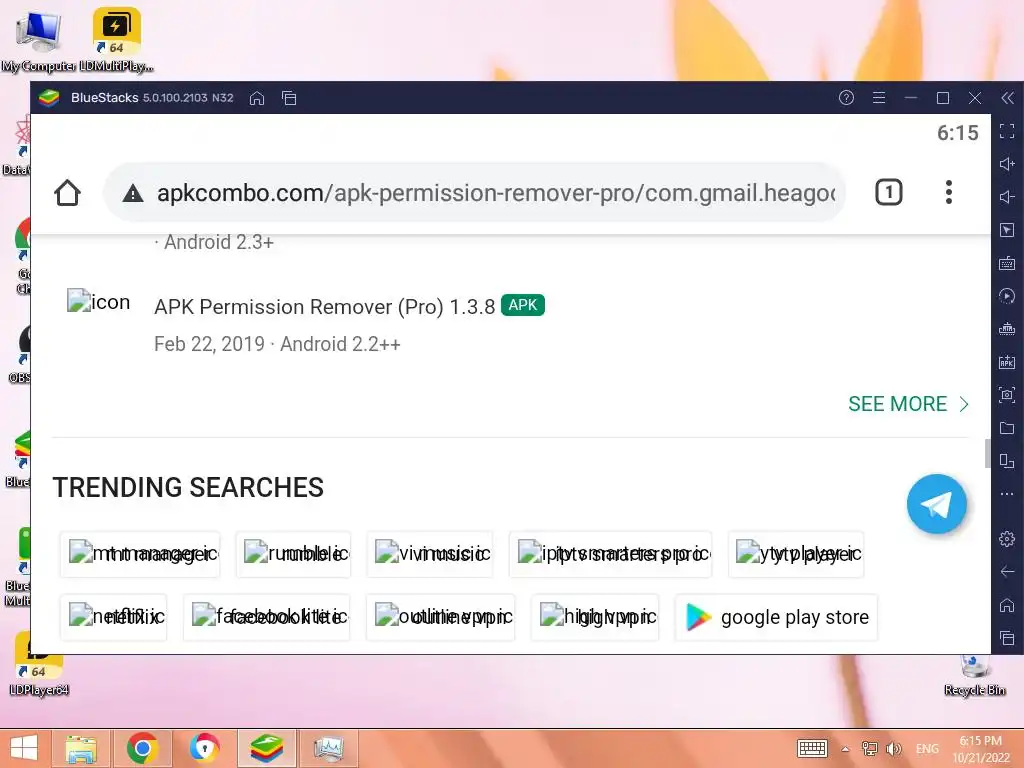Tap the browser home icon
Image resolution: width=1024 pixels, height=768 pixels.
(67, 193)
